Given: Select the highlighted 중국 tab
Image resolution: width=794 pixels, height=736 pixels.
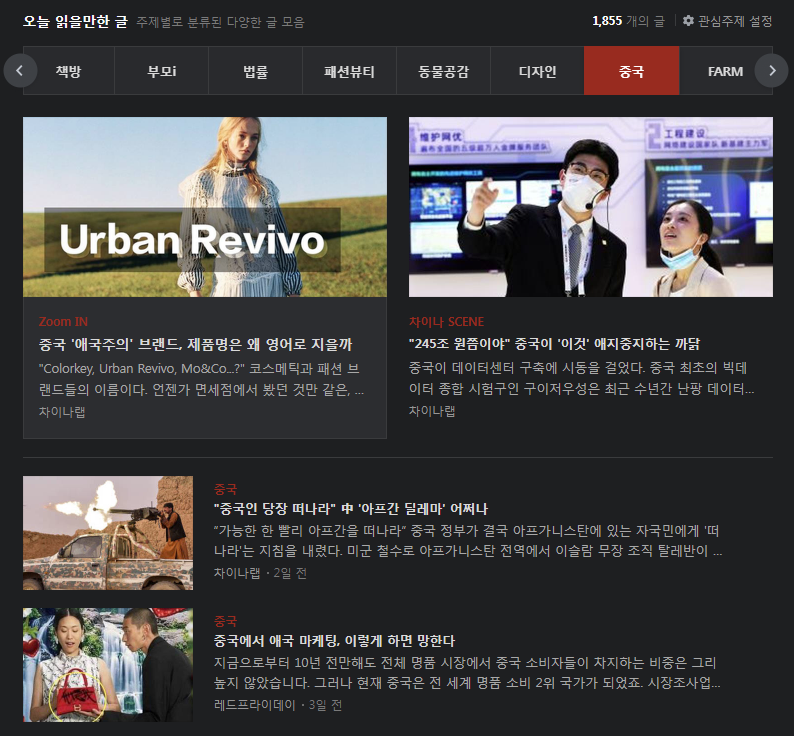Looking at the screenshot, I should point(631,71).
